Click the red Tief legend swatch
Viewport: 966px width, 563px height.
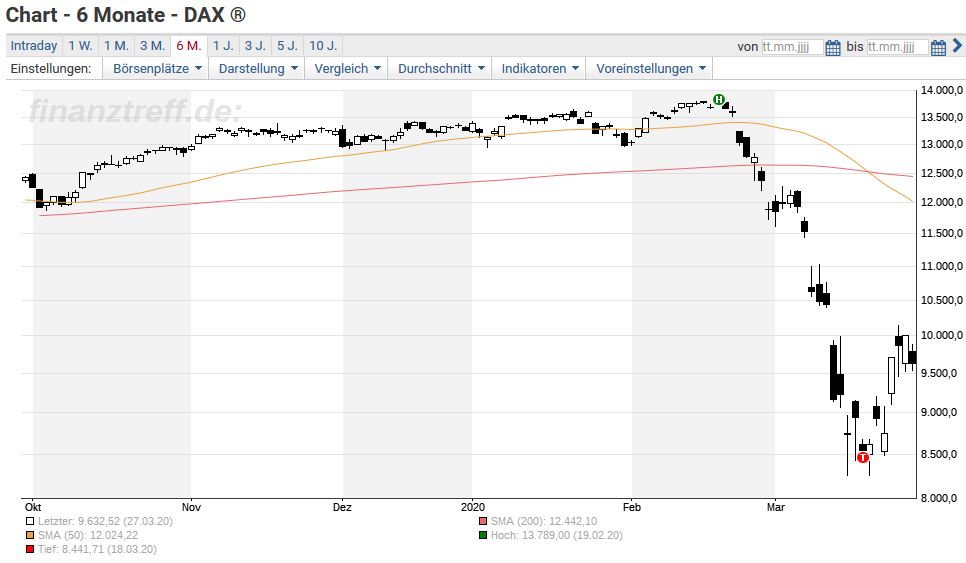[30, 549]
